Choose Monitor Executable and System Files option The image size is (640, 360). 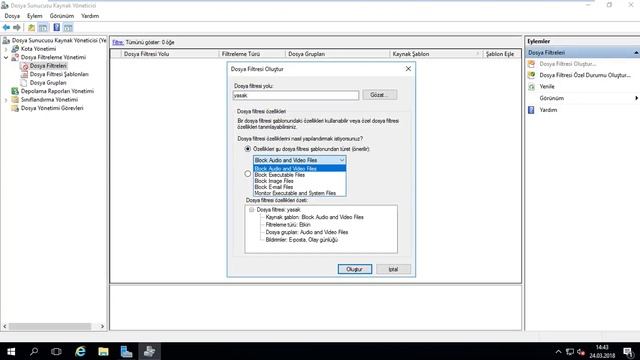click(300, 193)
